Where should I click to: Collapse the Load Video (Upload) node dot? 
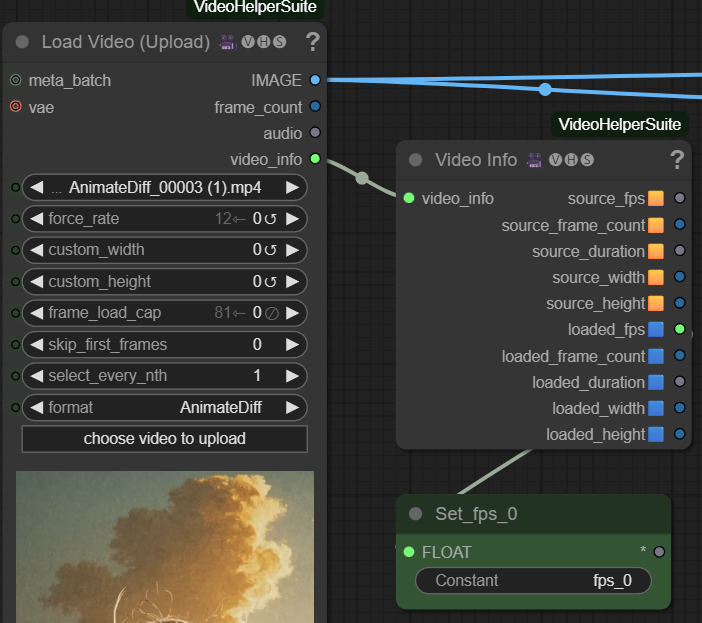click(22, 42)
